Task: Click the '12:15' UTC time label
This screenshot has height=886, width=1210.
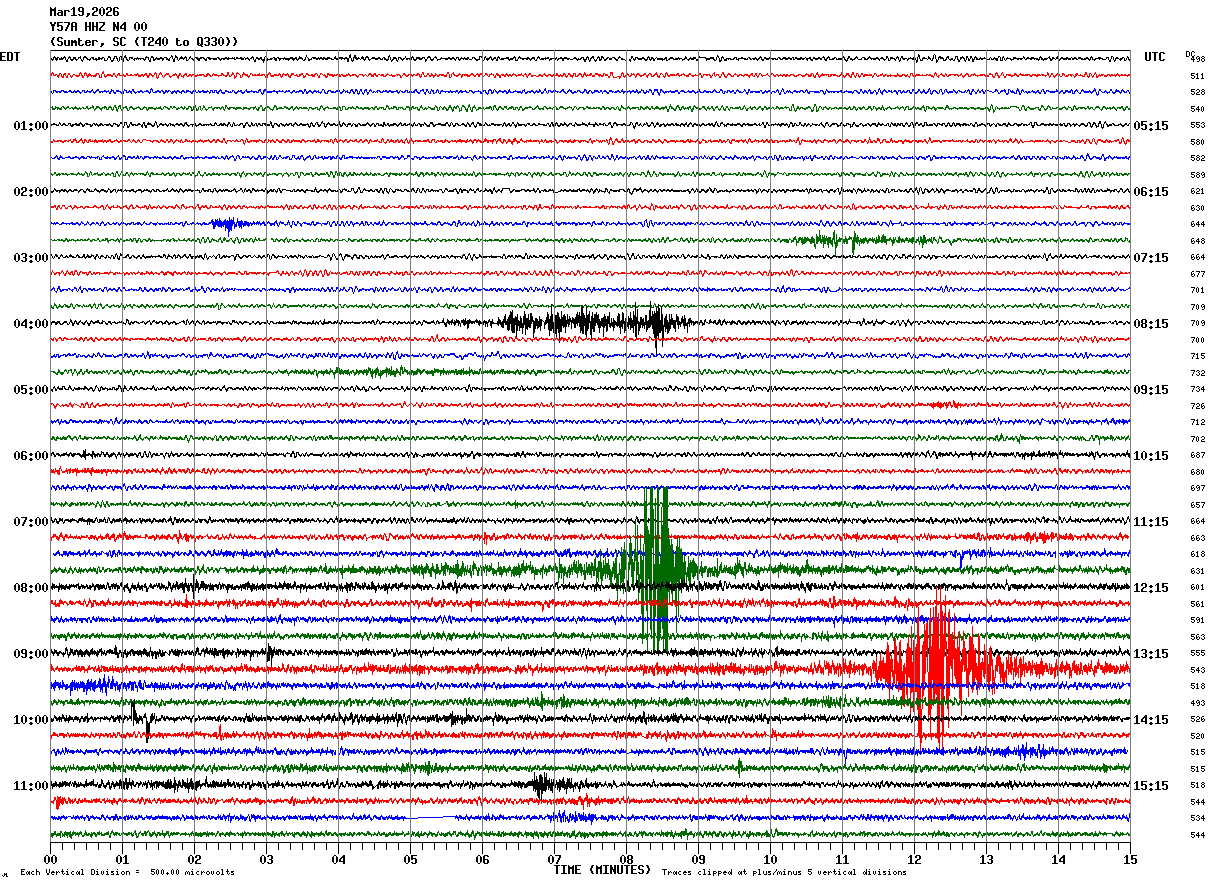Action: [x=1151, y=588]
